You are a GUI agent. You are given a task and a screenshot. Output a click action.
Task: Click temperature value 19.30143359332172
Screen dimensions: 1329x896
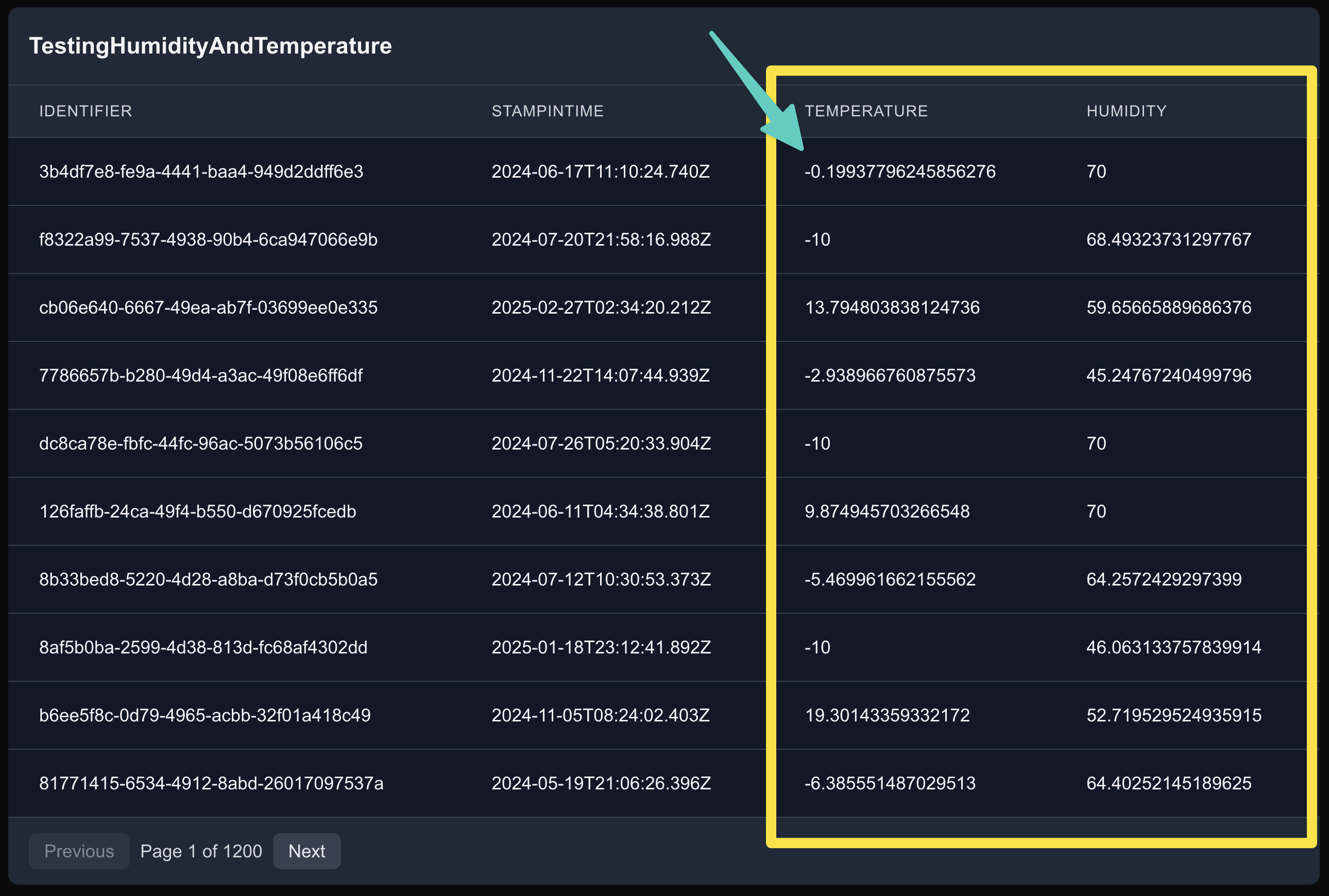click(887, 715)
